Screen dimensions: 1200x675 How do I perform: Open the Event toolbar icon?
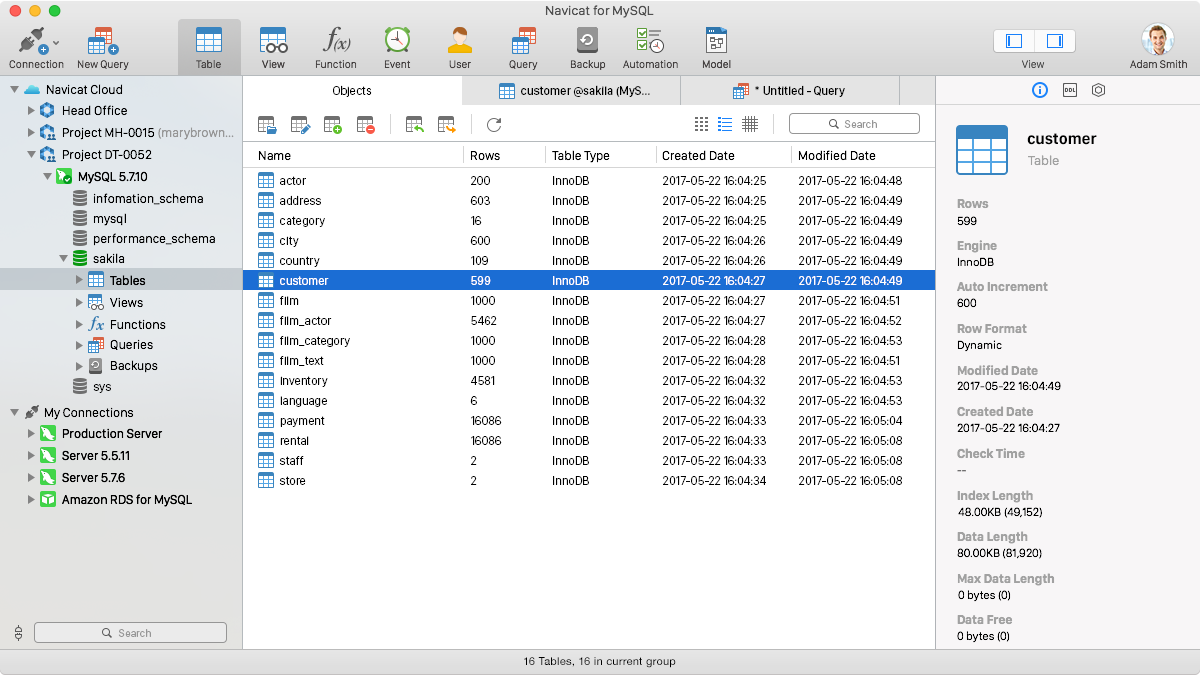click(397, 47)
